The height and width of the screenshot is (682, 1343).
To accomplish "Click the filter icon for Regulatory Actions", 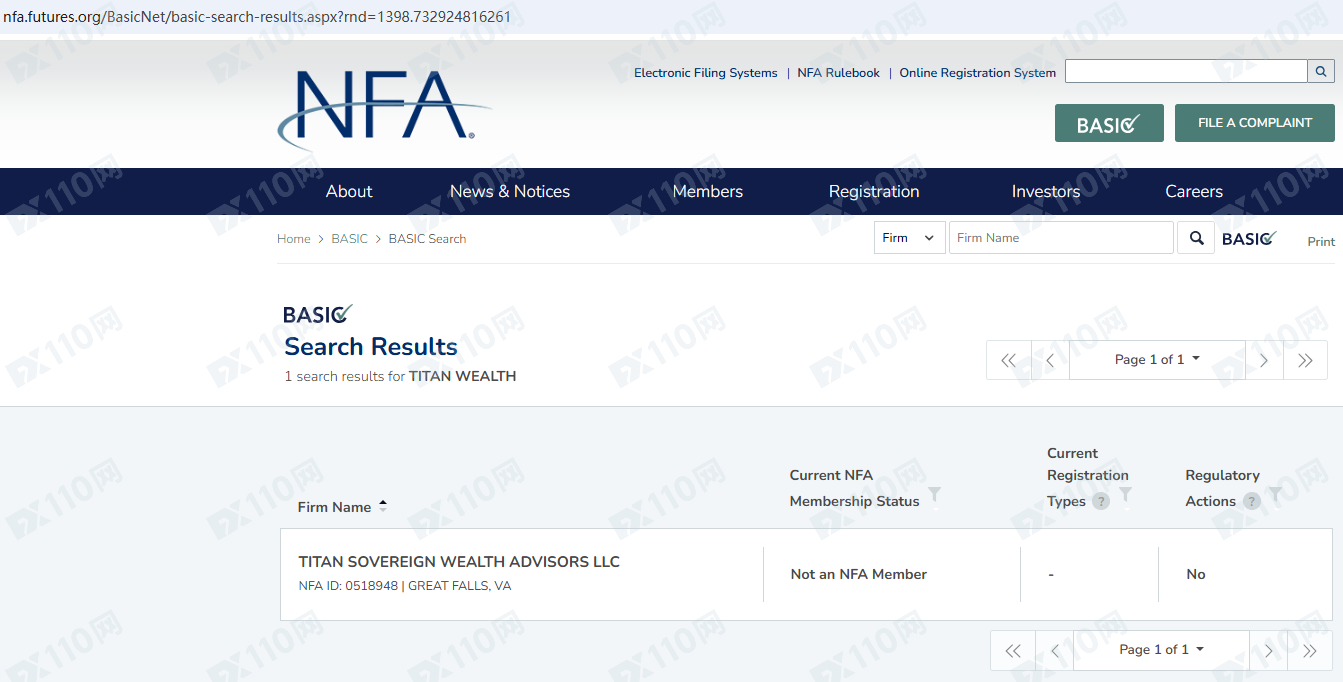I will point(1275,495).
